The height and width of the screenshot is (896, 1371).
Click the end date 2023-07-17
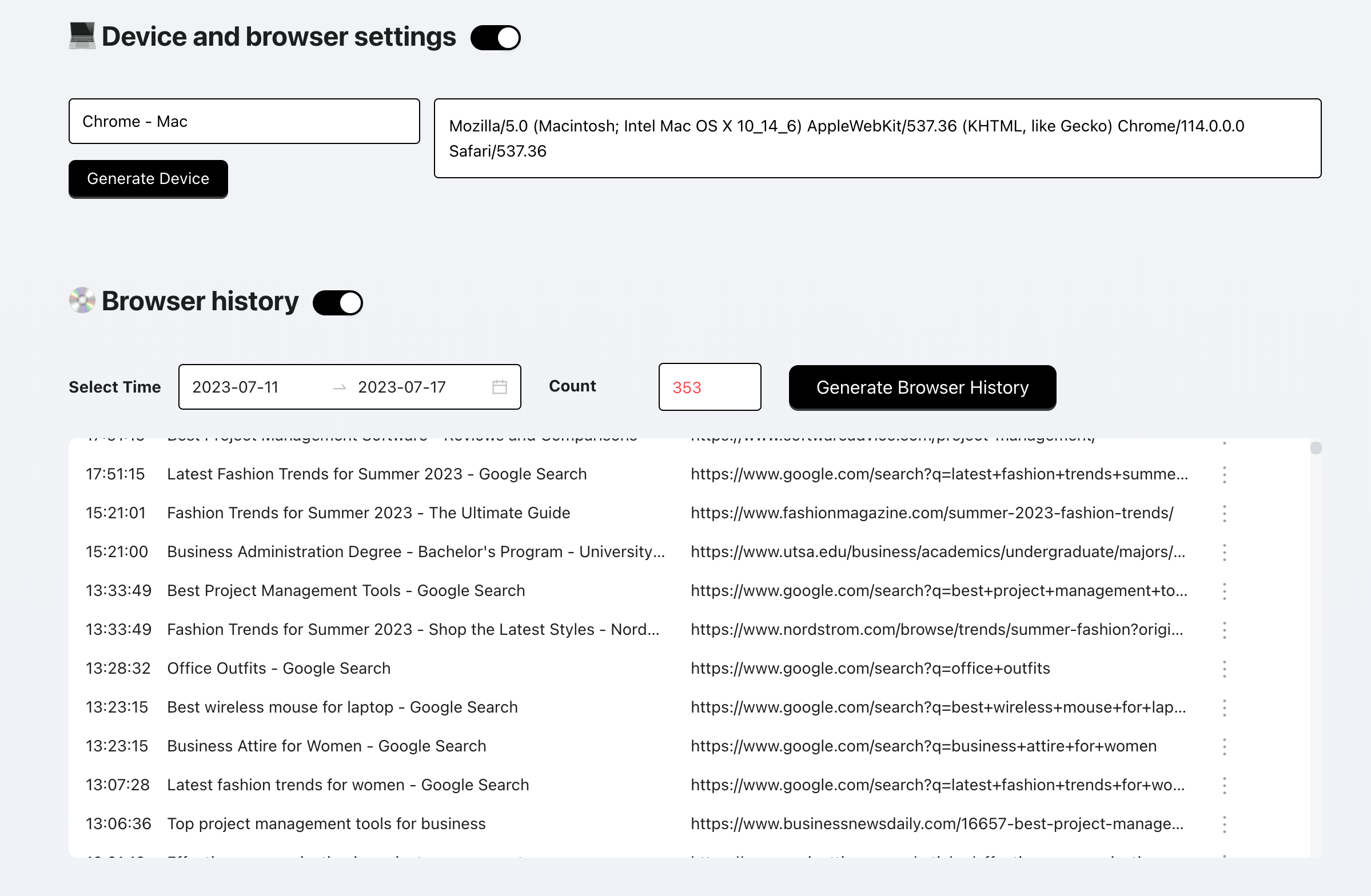click(401, 387)
